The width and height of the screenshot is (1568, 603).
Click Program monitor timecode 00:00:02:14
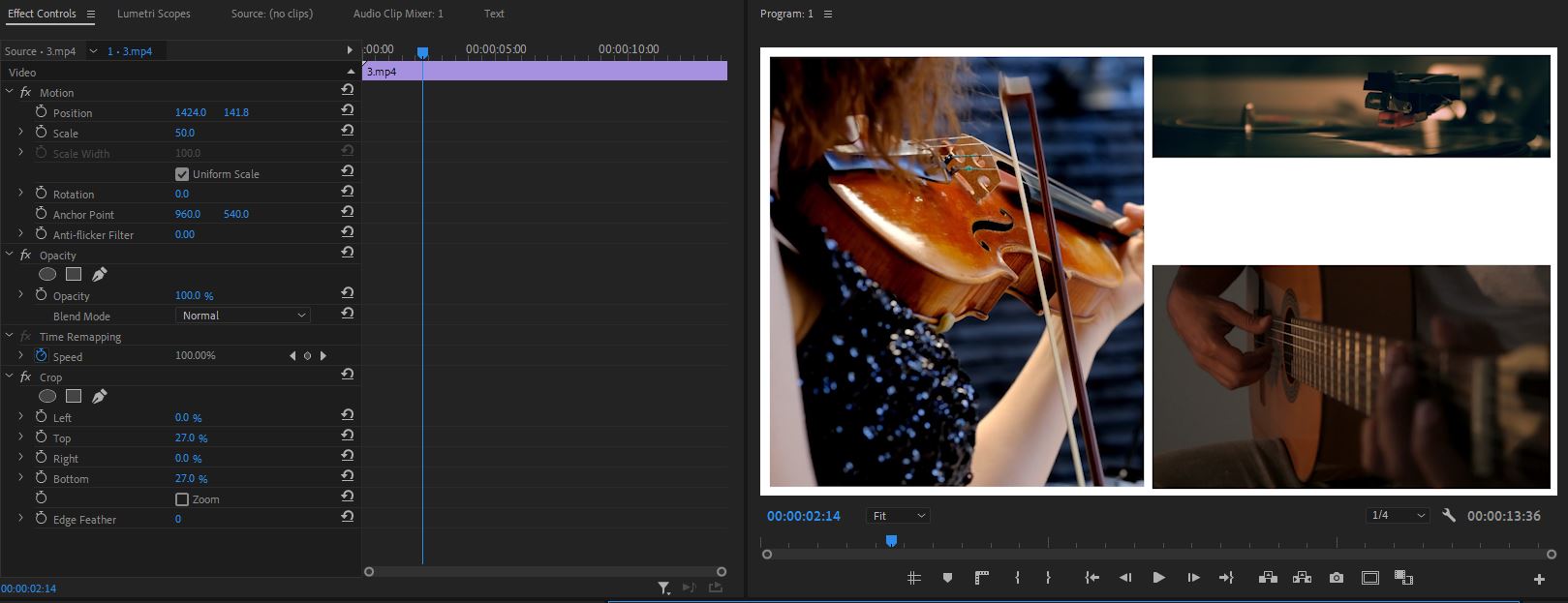804,516
